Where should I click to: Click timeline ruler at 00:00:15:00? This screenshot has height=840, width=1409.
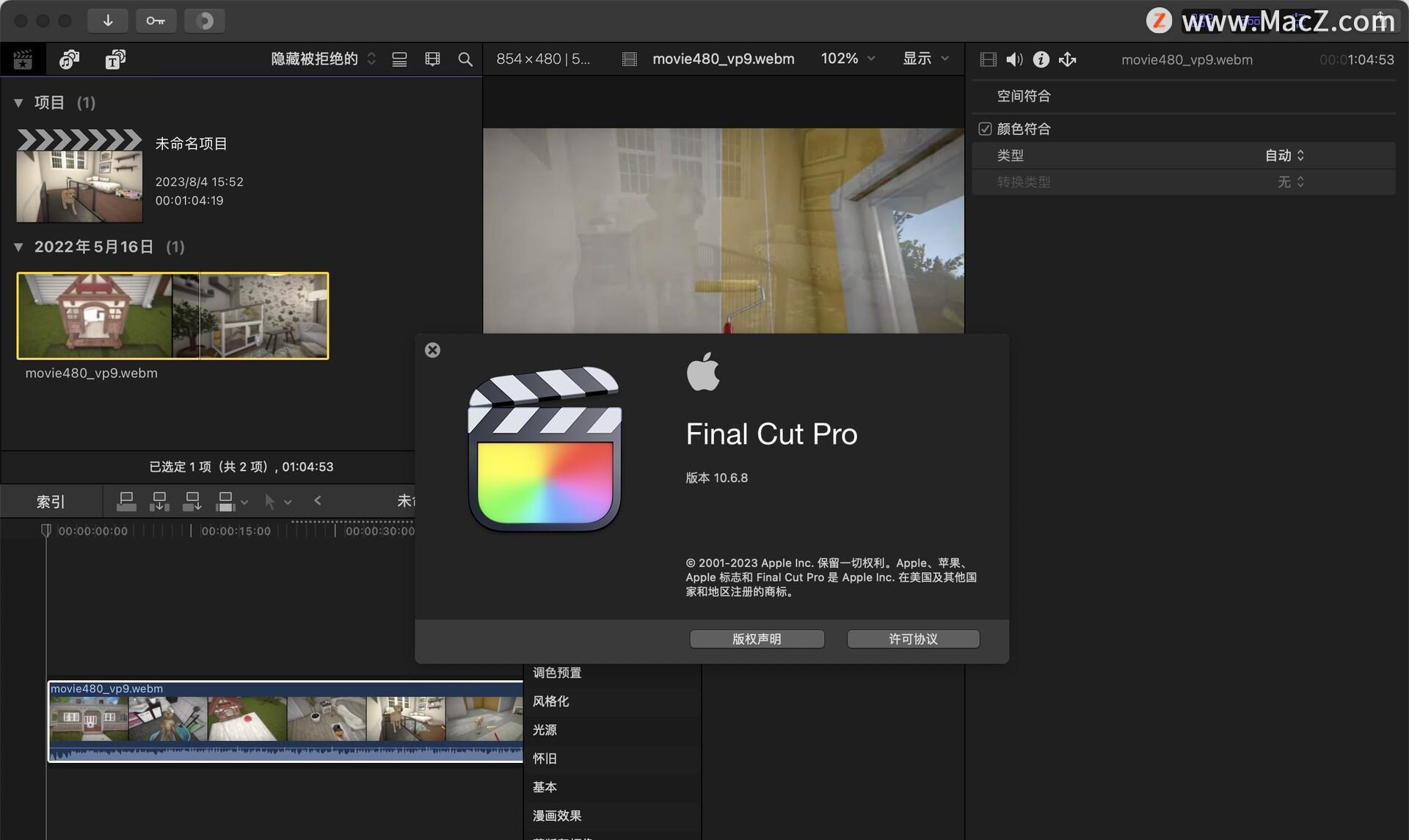236,531
